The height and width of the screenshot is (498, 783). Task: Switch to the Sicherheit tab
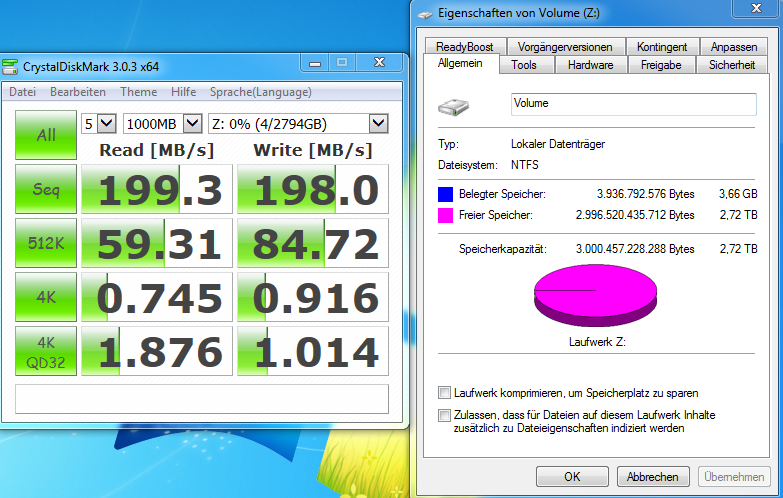click(732, 65)
